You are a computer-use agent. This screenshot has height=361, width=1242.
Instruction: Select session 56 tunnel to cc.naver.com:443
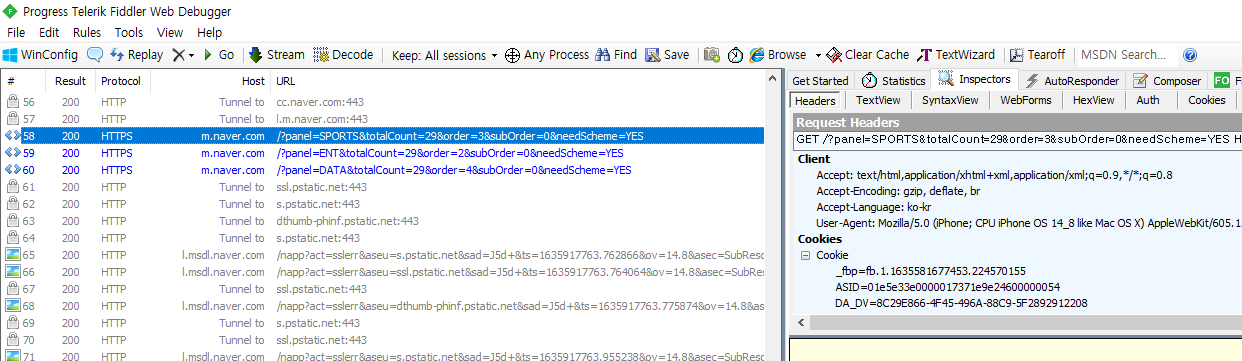[383, 102]
